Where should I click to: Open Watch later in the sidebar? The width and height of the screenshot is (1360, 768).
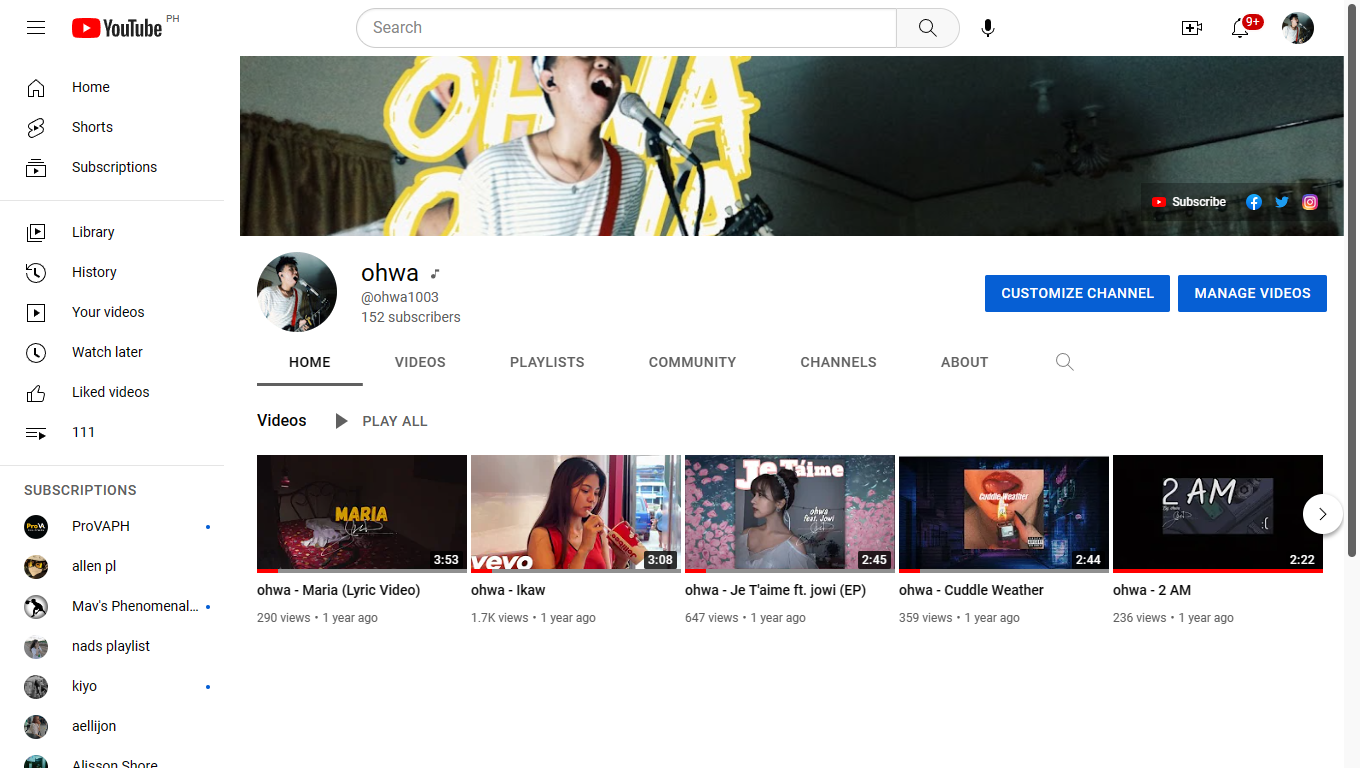[112, 352]
